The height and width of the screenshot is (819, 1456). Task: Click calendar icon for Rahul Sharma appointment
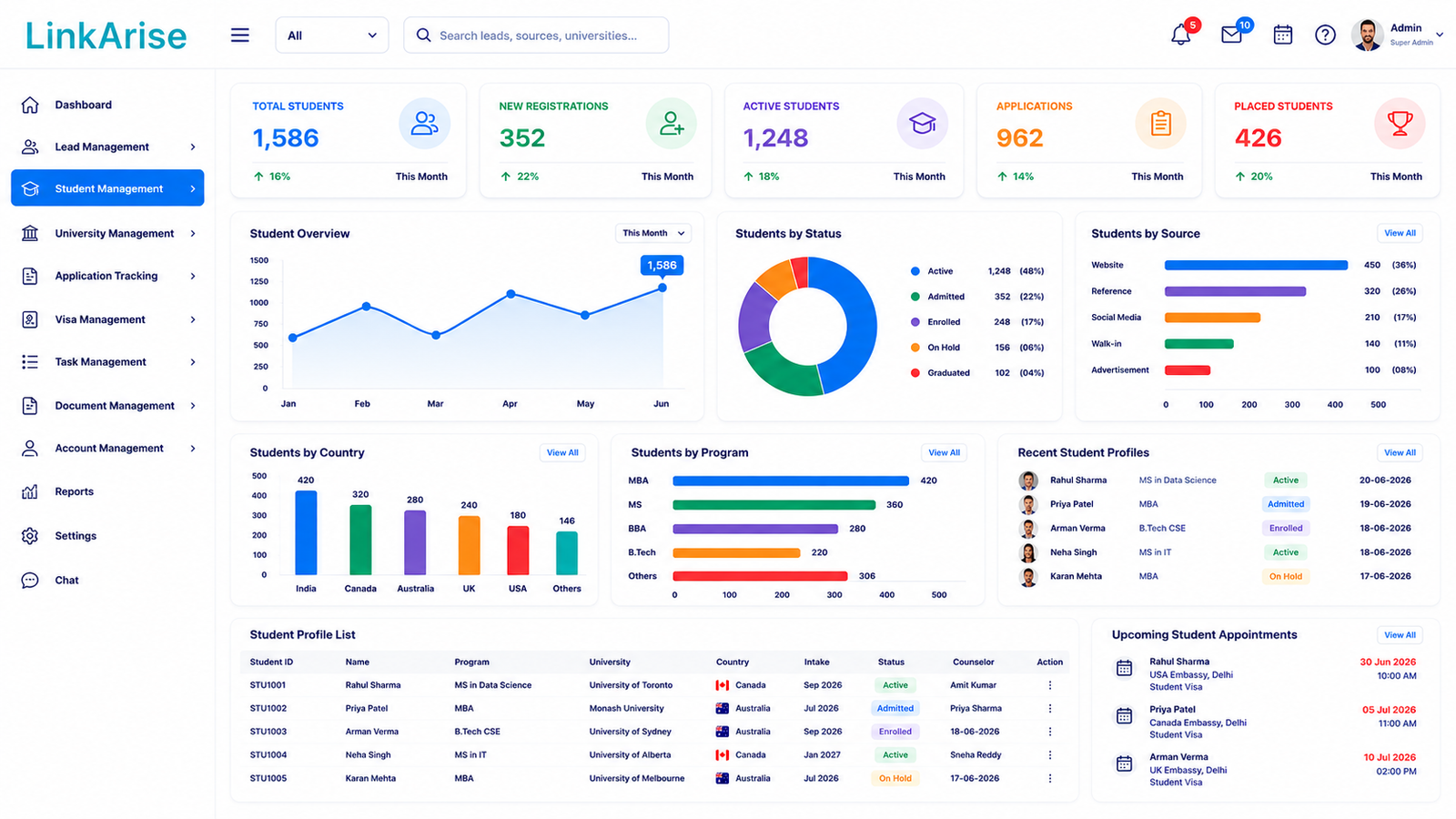tap(1125, 669)
